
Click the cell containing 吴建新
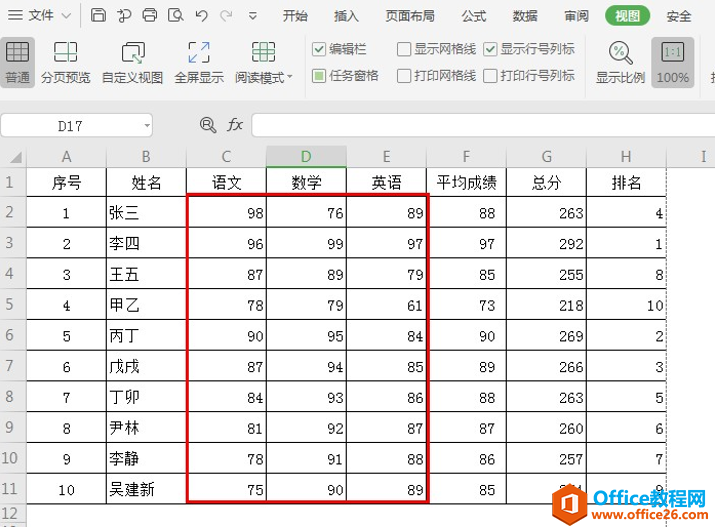(146, 489)
